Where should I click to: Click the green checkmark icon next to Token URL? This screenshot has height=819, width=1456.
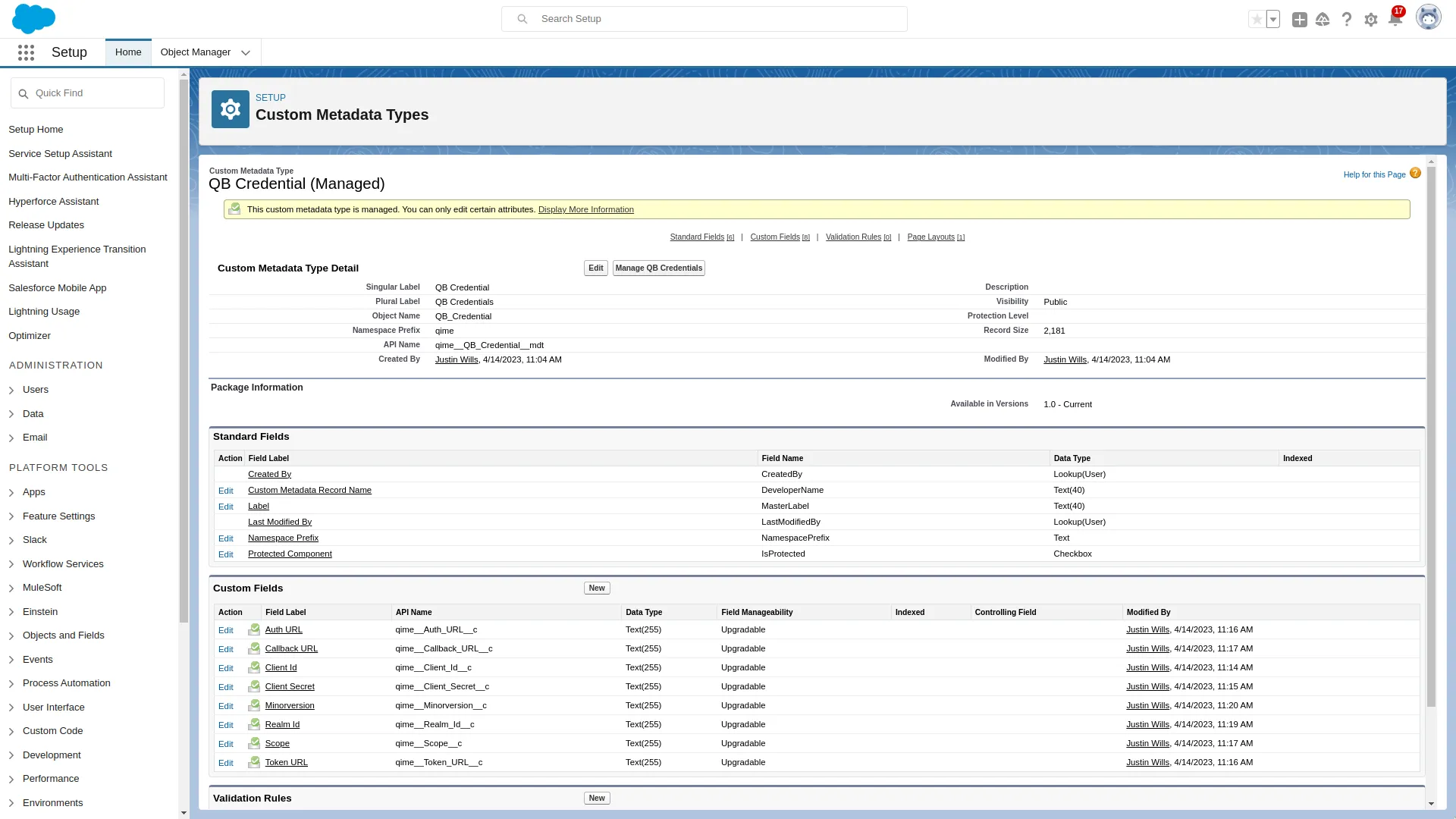(254, 761)
